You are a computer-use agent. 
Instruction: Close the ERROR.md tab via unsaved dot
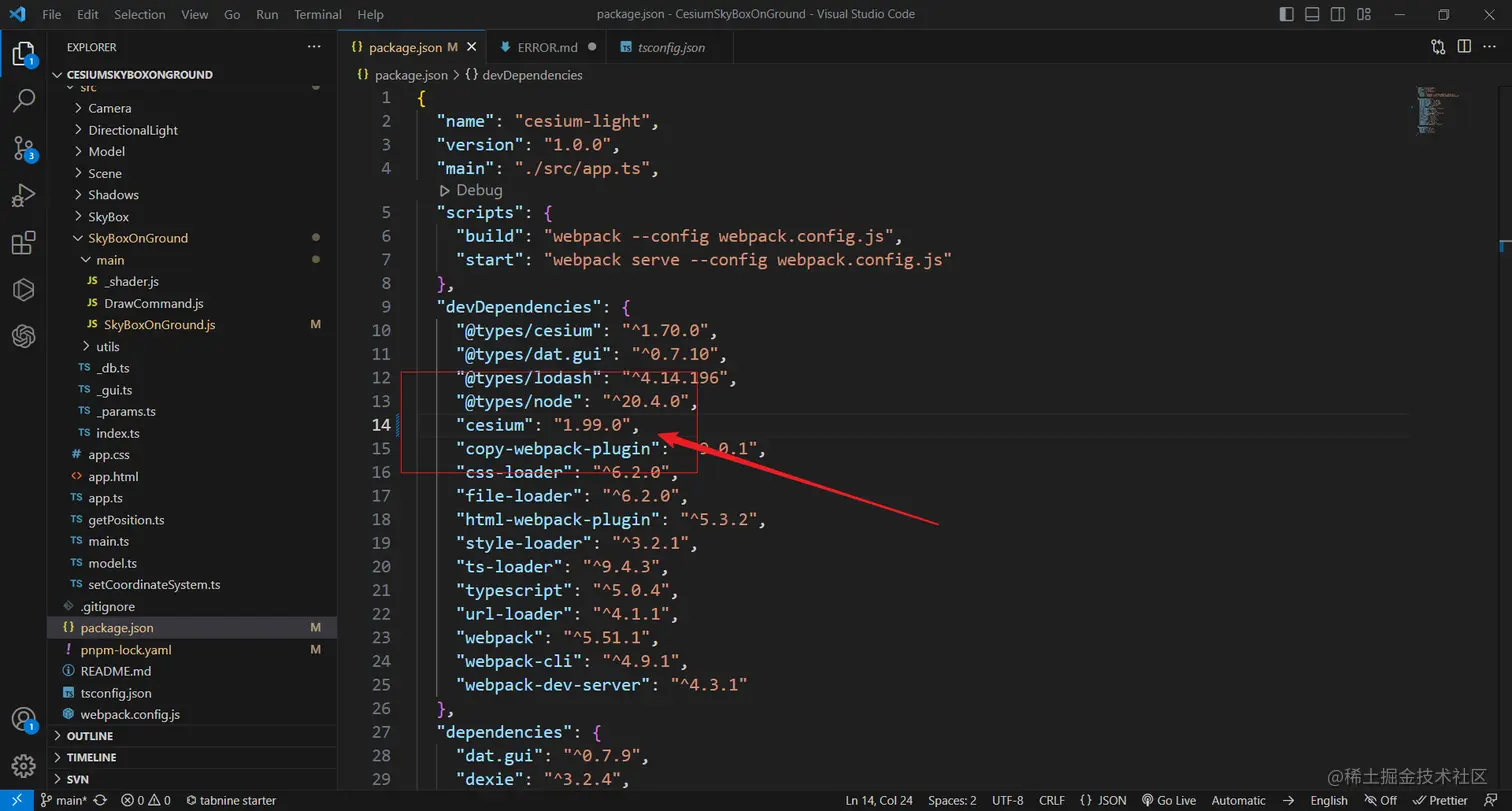tap(592, 47)
